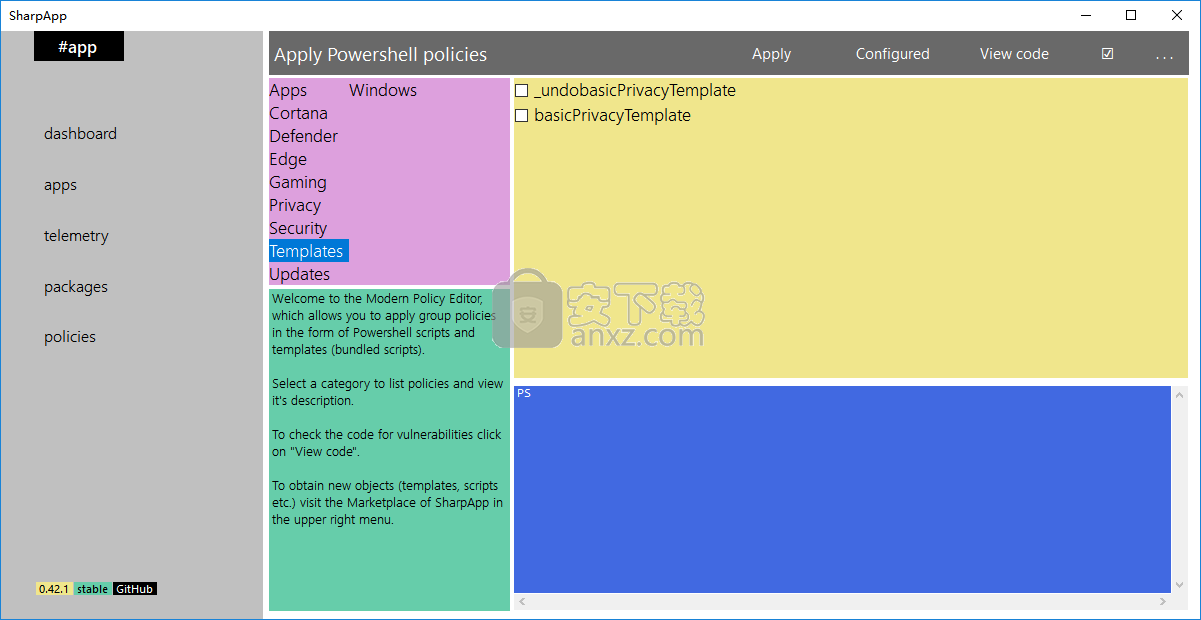1201x620 pixels.
Task: Click the console scroll-down arrow
Action: pyautogui.click(x=1180, y=585)
